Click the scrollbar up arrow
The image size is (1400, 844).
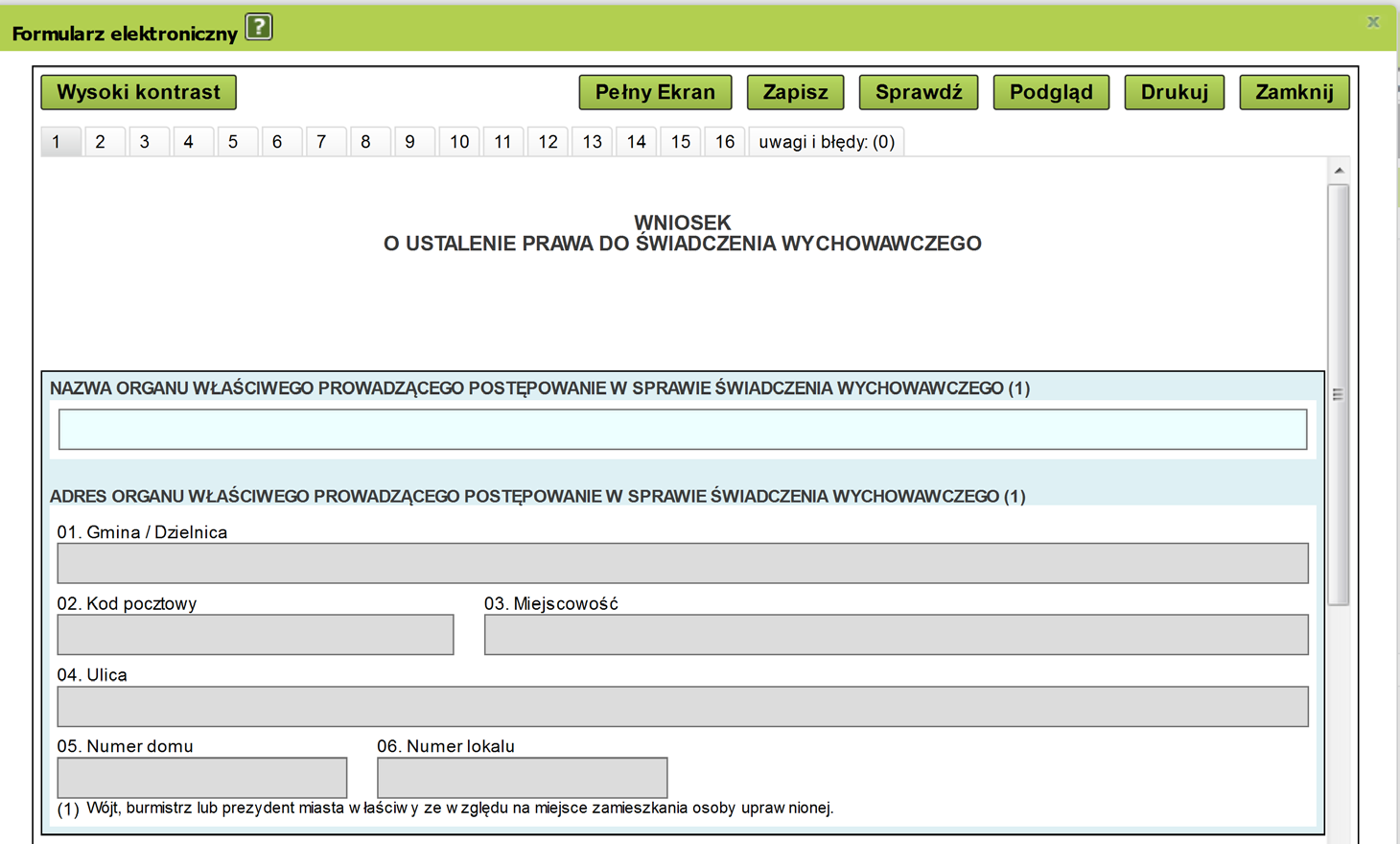click(1339, 171)
